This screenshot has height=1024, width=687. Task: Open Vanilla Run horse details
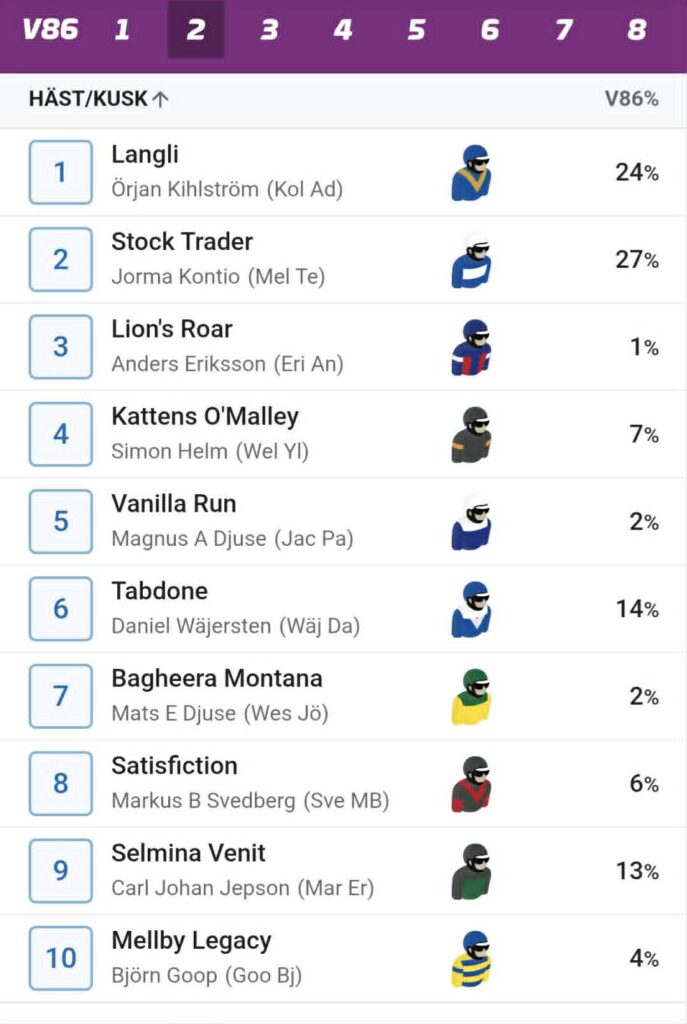(x=174, y=504)
